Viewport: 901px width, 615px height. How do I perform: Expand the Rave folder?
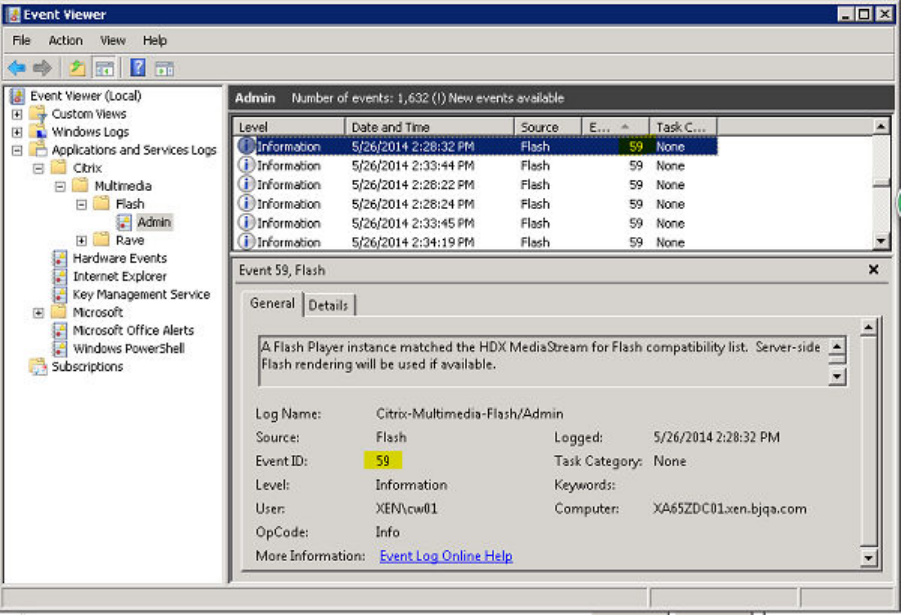coord(81,241)
